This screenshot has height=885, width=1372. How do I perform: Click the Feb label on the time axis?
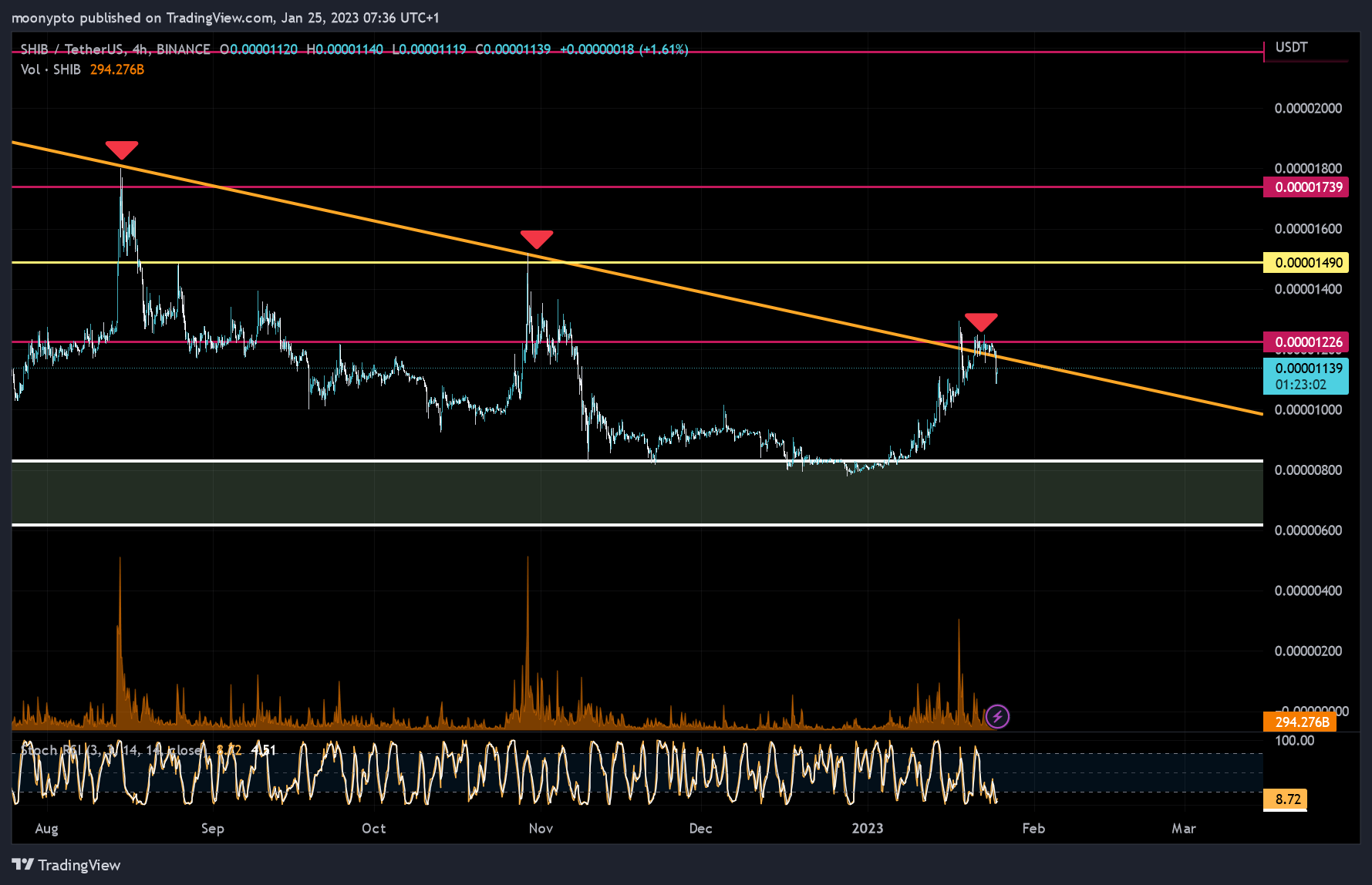click(1033, 829)
